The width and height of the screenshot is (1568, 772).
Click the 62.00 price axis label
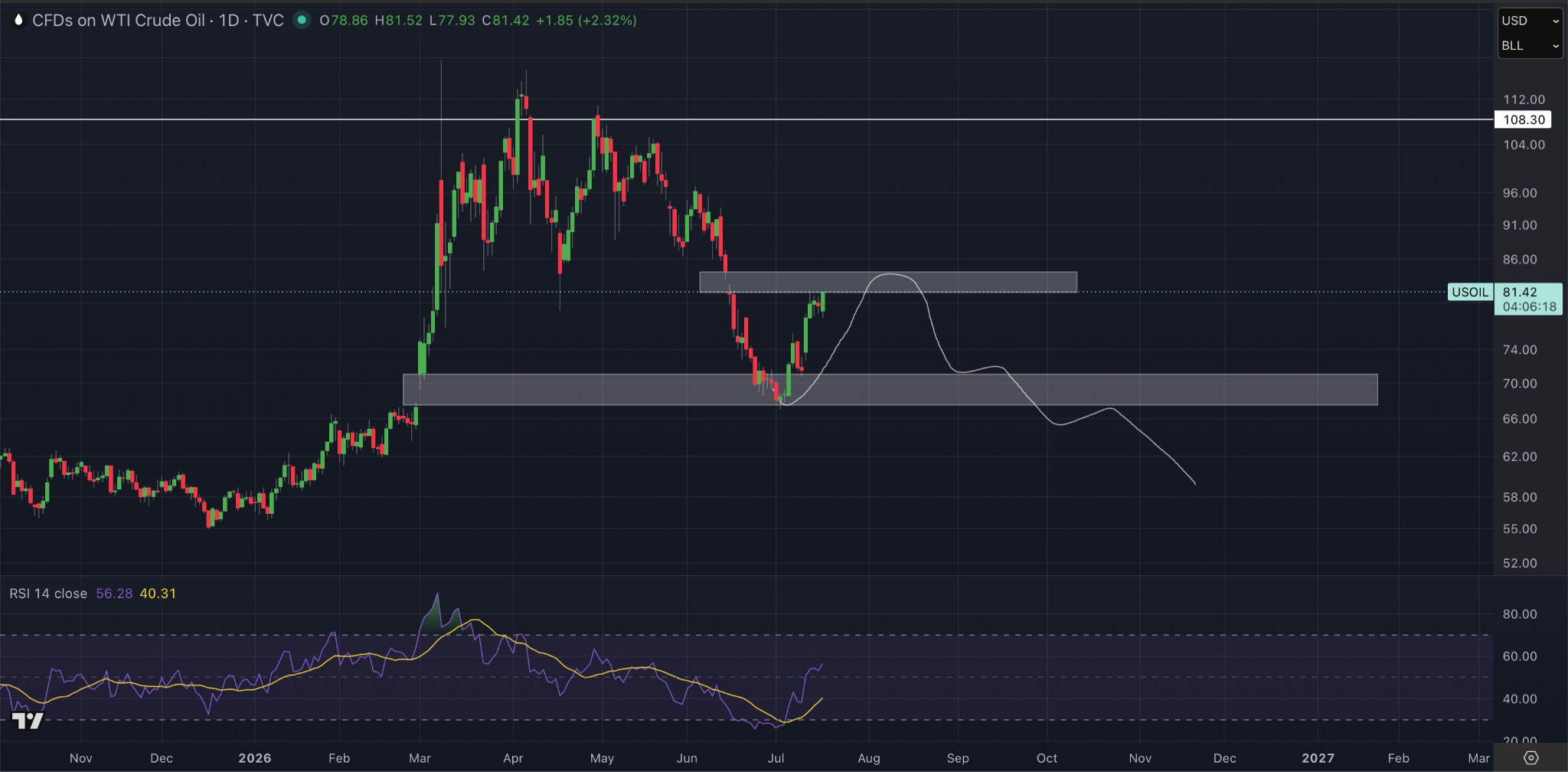(x=1520, y=456)
